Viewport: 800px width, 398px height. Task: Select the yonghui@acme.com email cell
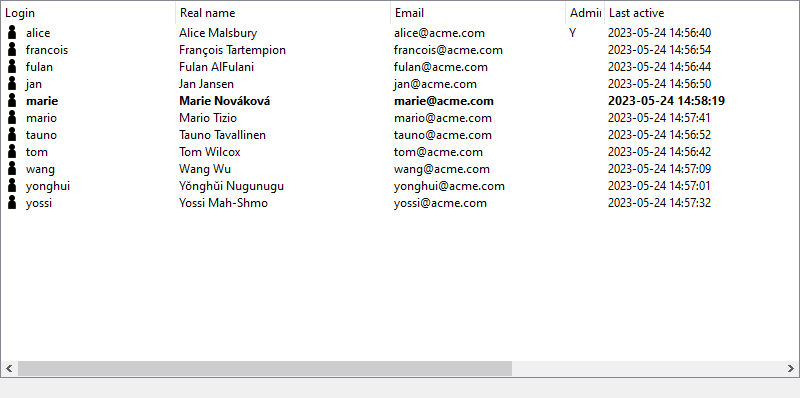tap(449, 186)
